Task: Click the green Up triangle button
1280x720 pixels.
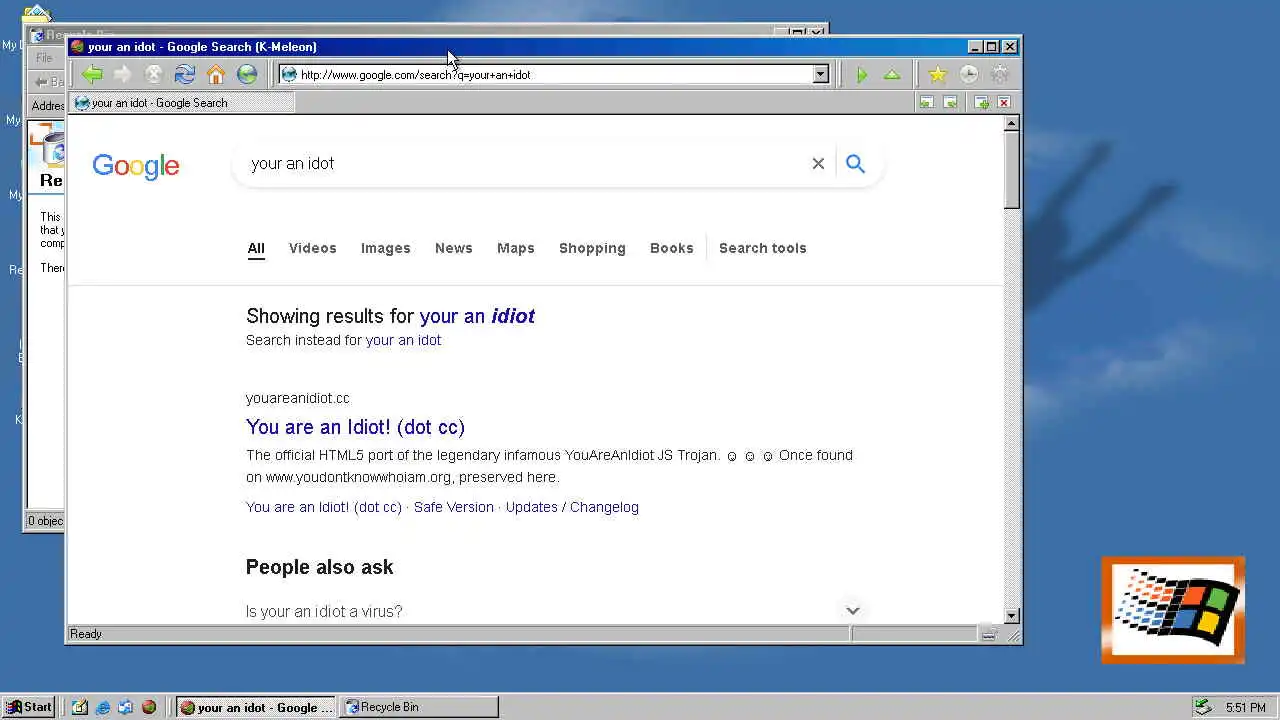Action: point(892,74)
